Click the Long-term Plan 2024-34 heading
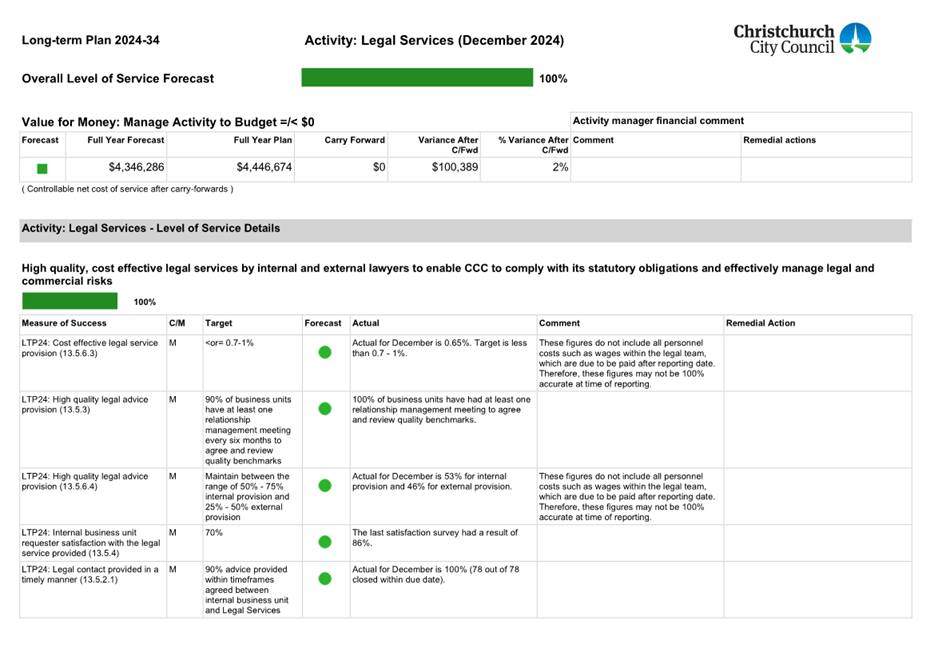The width and height of the screenshot is (934, 661). [91, 41]
